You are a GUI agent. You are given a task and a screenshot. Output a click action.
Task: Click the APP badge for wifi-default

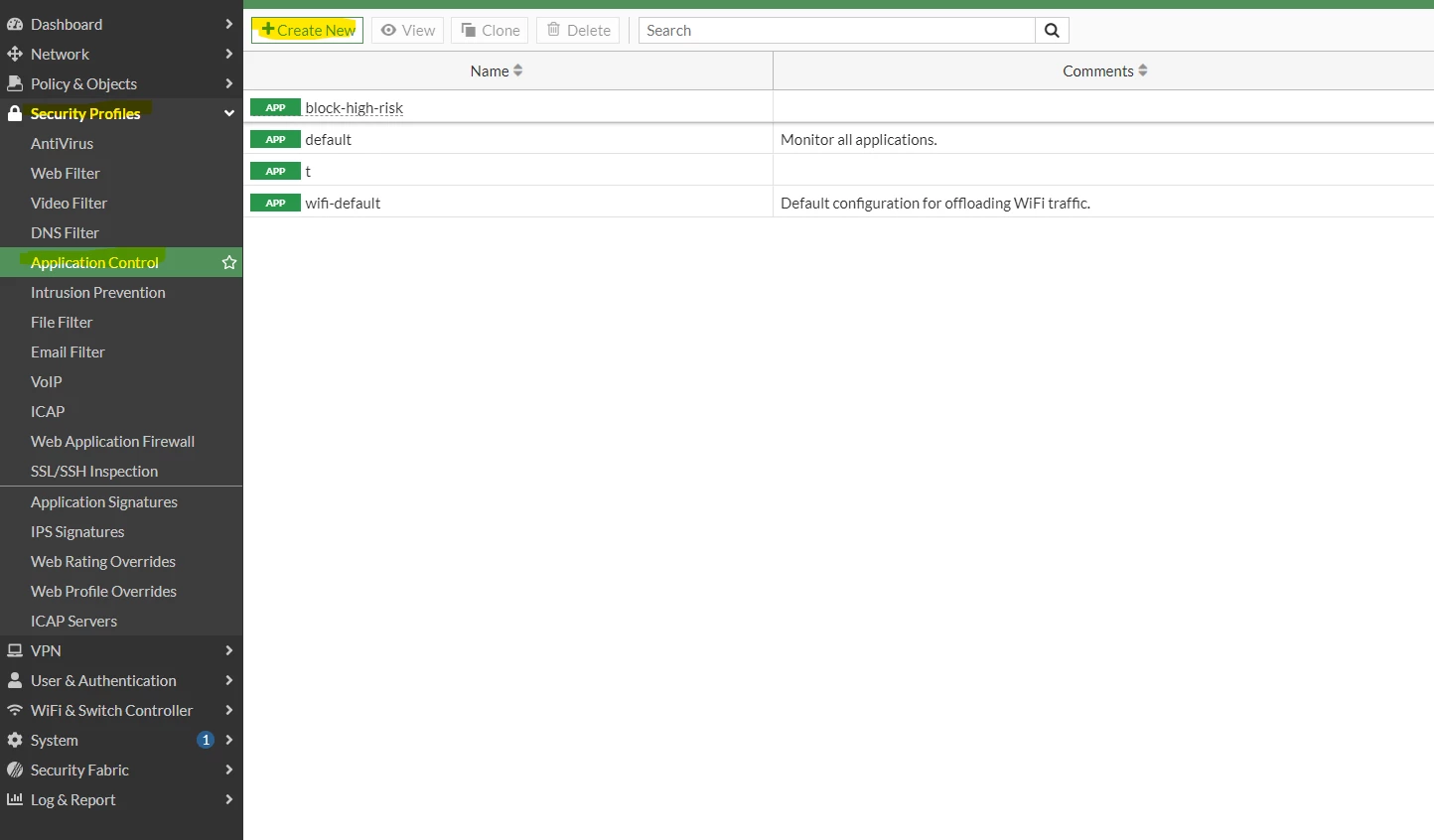(275, 203)
